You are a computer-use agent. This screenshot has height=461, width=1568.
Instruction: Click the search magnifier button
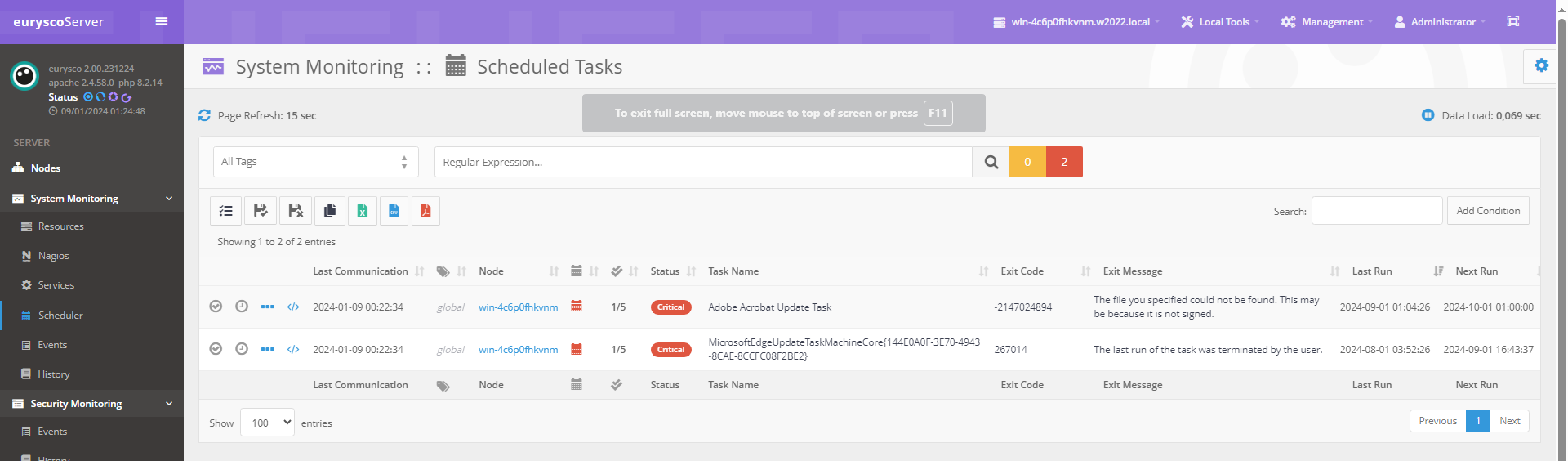(x=991, y=162)
